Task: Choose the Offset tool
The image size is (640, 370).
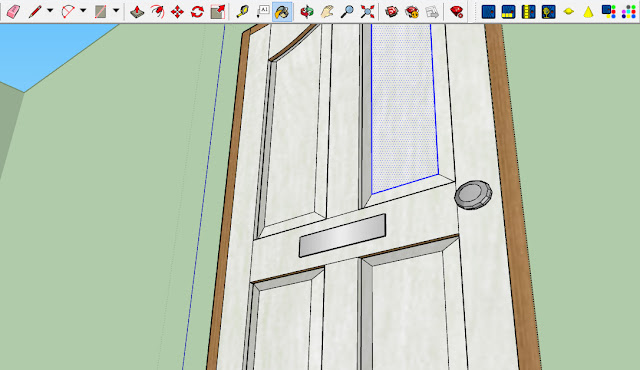Action: click(x=157, y=11)
